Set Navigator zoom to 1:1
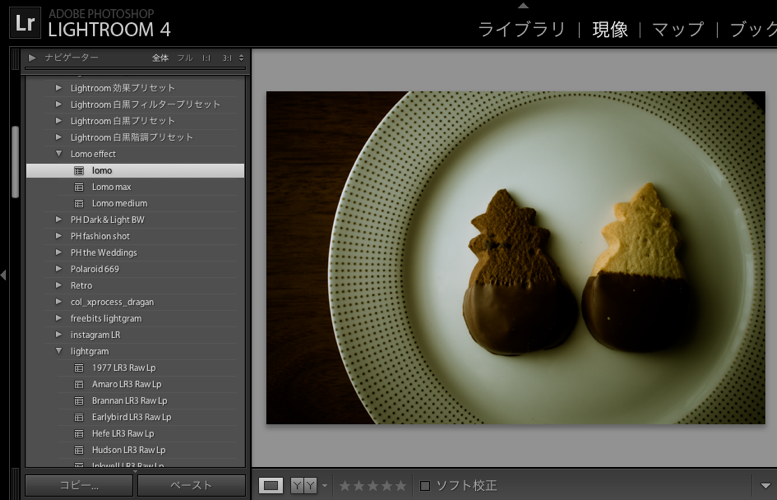 pyautogui.click(x=206, y=58)
